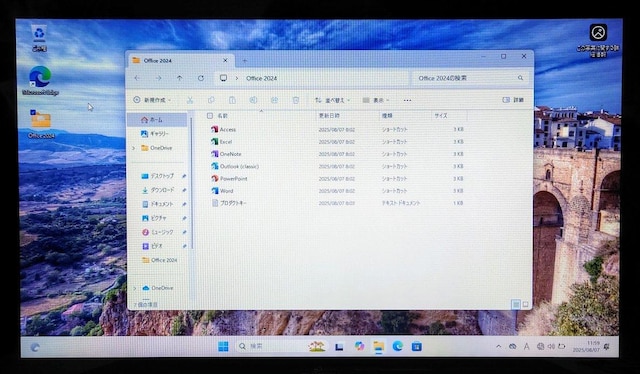Toggle the select-all checkbox in header
The image size is (640, 374).
210,116
